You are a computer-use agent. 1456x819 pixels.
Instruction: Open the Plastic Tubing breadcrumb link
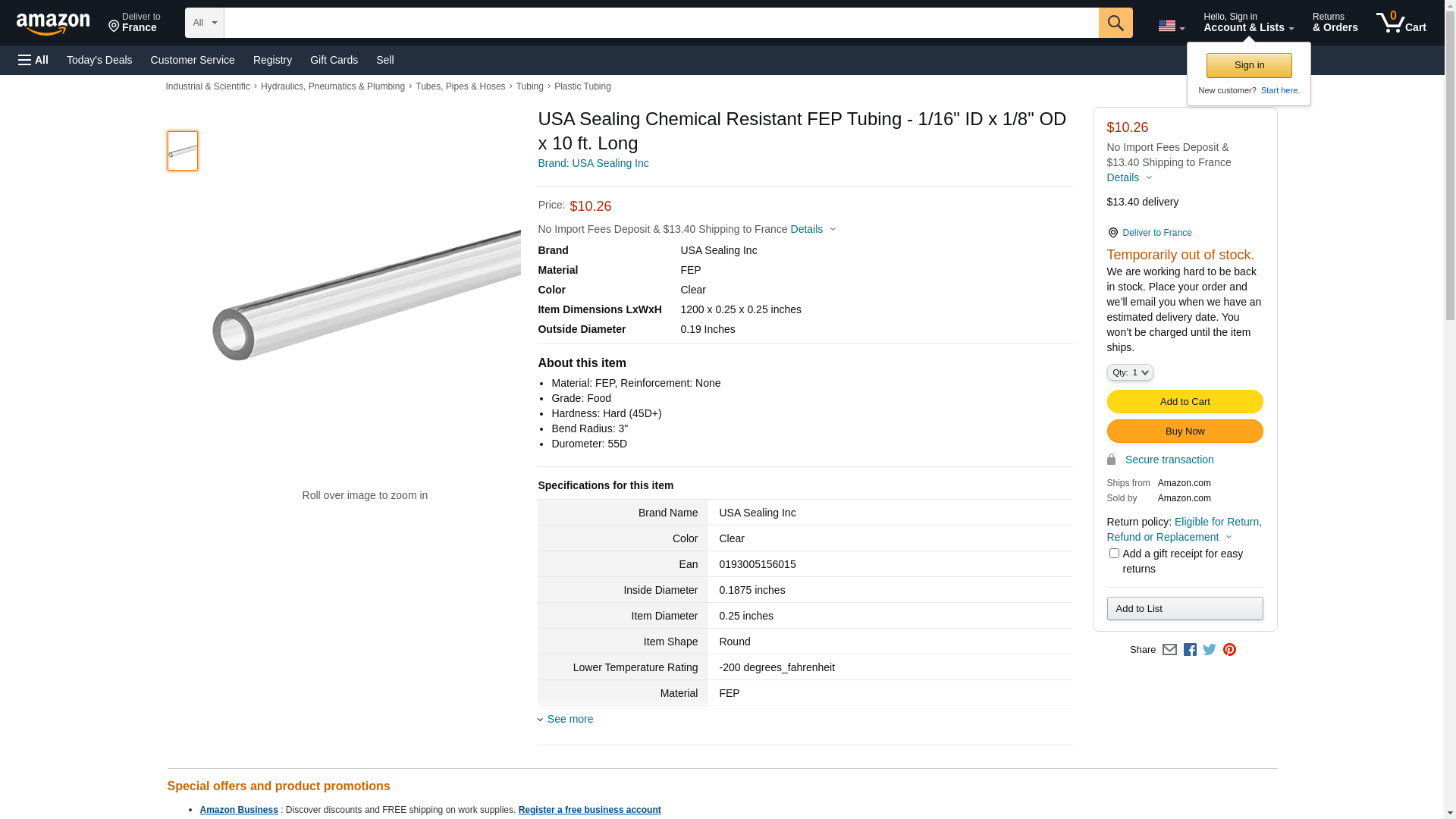pyautogui.click(x=582, y=86)
